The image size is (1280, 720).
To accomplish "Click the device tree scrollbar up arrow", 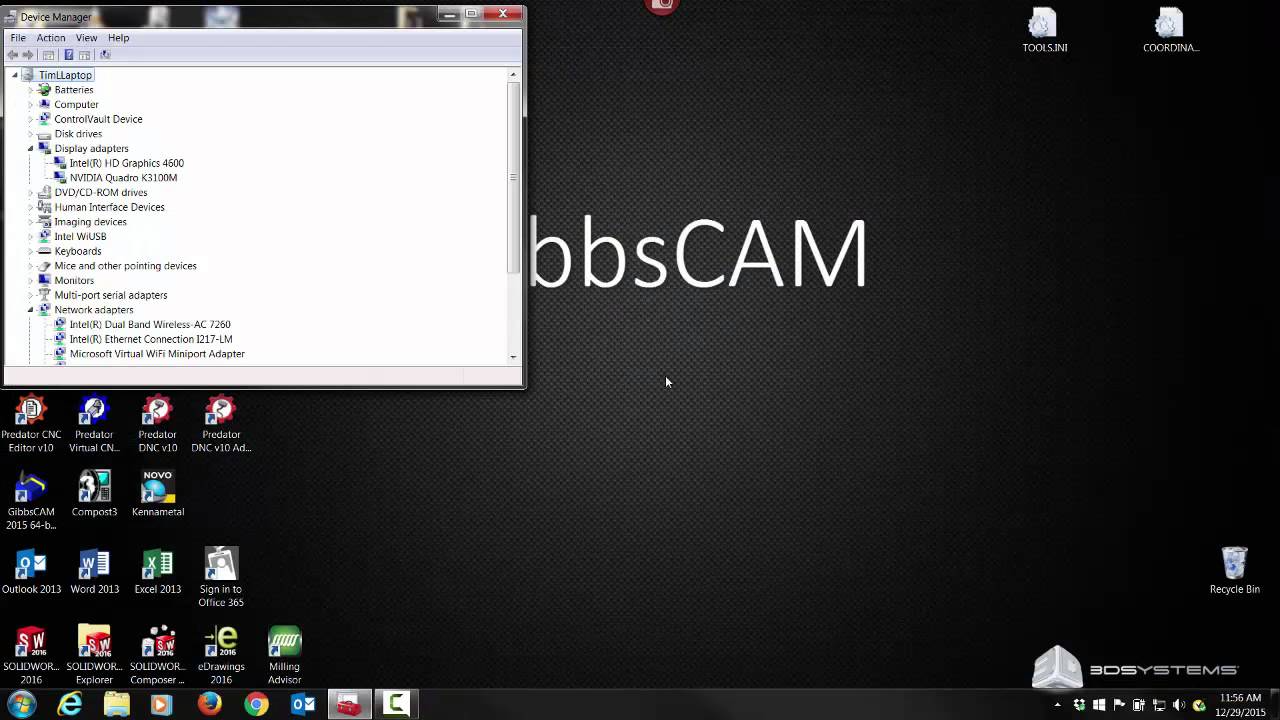I will (x=513, y=75).
